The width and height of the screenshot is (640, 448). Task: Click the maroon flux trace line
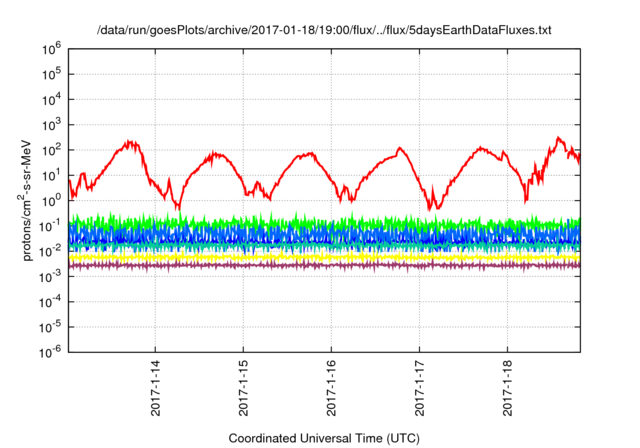click(x=322, y=266)
